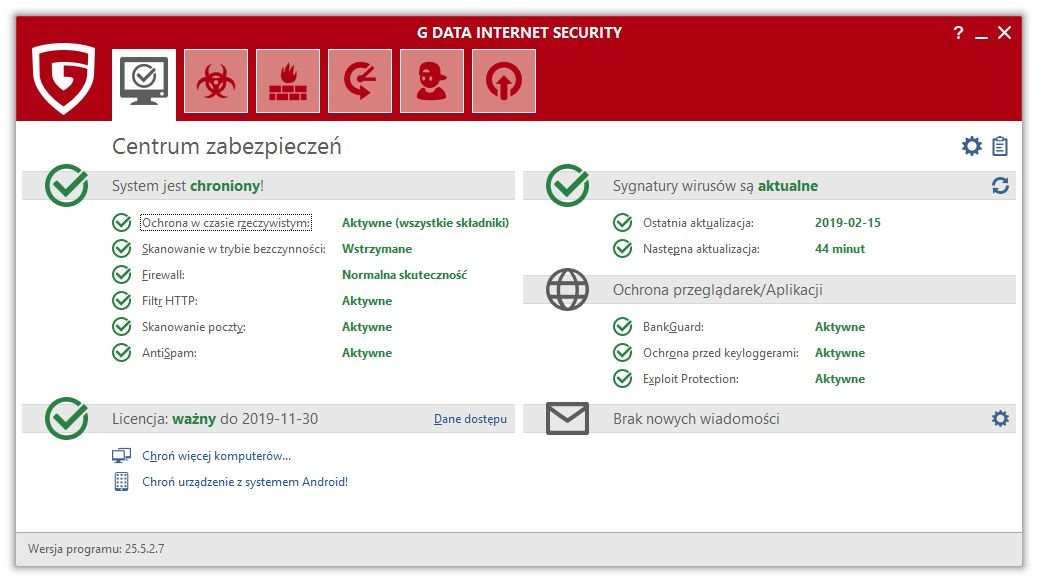Click the Brak nowych wiadomości header
Viewport: 1038px width, 582px height.
696,418
